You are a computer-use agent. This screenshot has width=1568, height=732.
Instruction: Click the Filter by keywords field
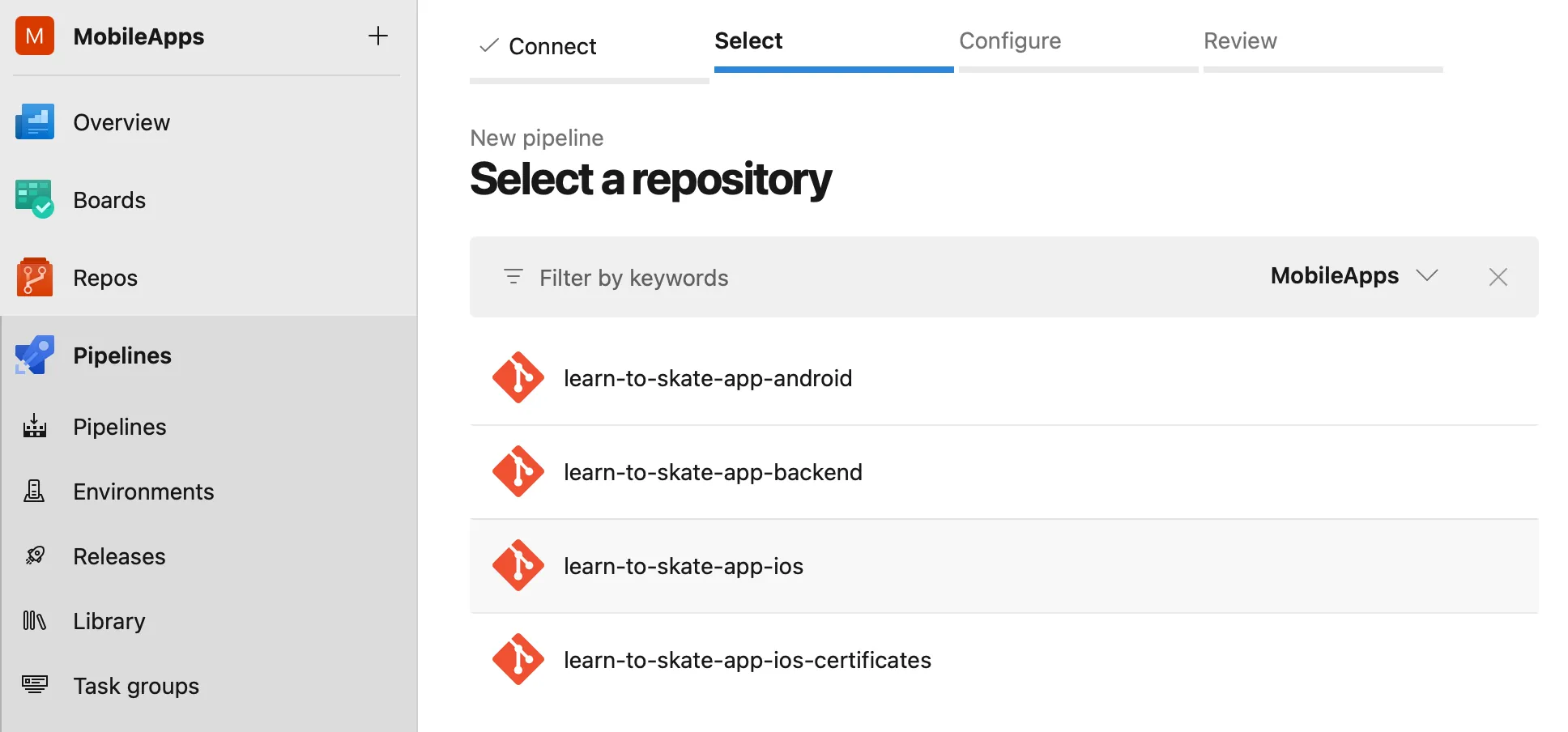tap(633, 277)
